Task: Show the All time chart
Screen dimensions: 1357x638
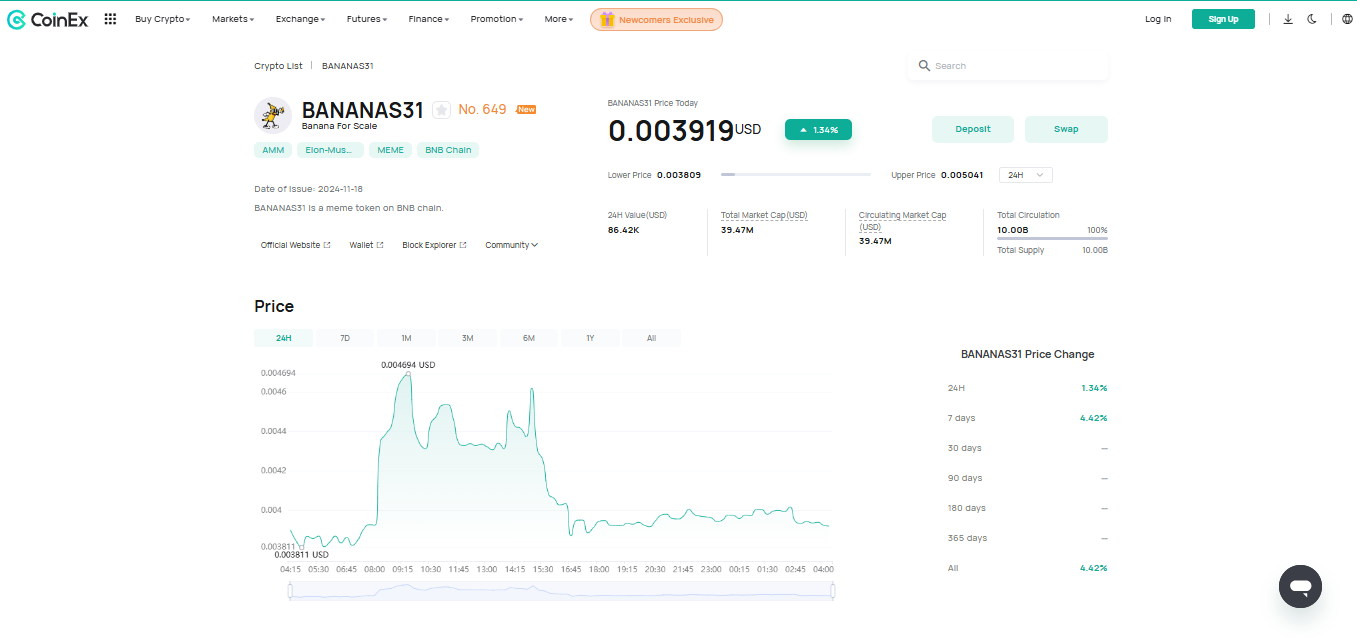Action: click(651, 338)
